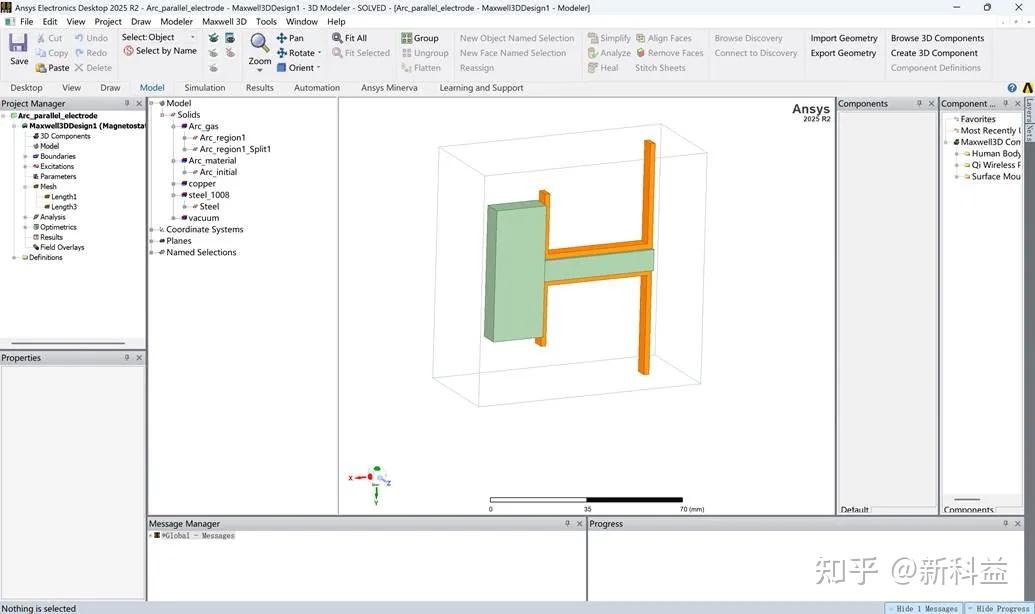Close the Message Manager panel
Viewport: 1035px width, 614px height.
[580, 524]
